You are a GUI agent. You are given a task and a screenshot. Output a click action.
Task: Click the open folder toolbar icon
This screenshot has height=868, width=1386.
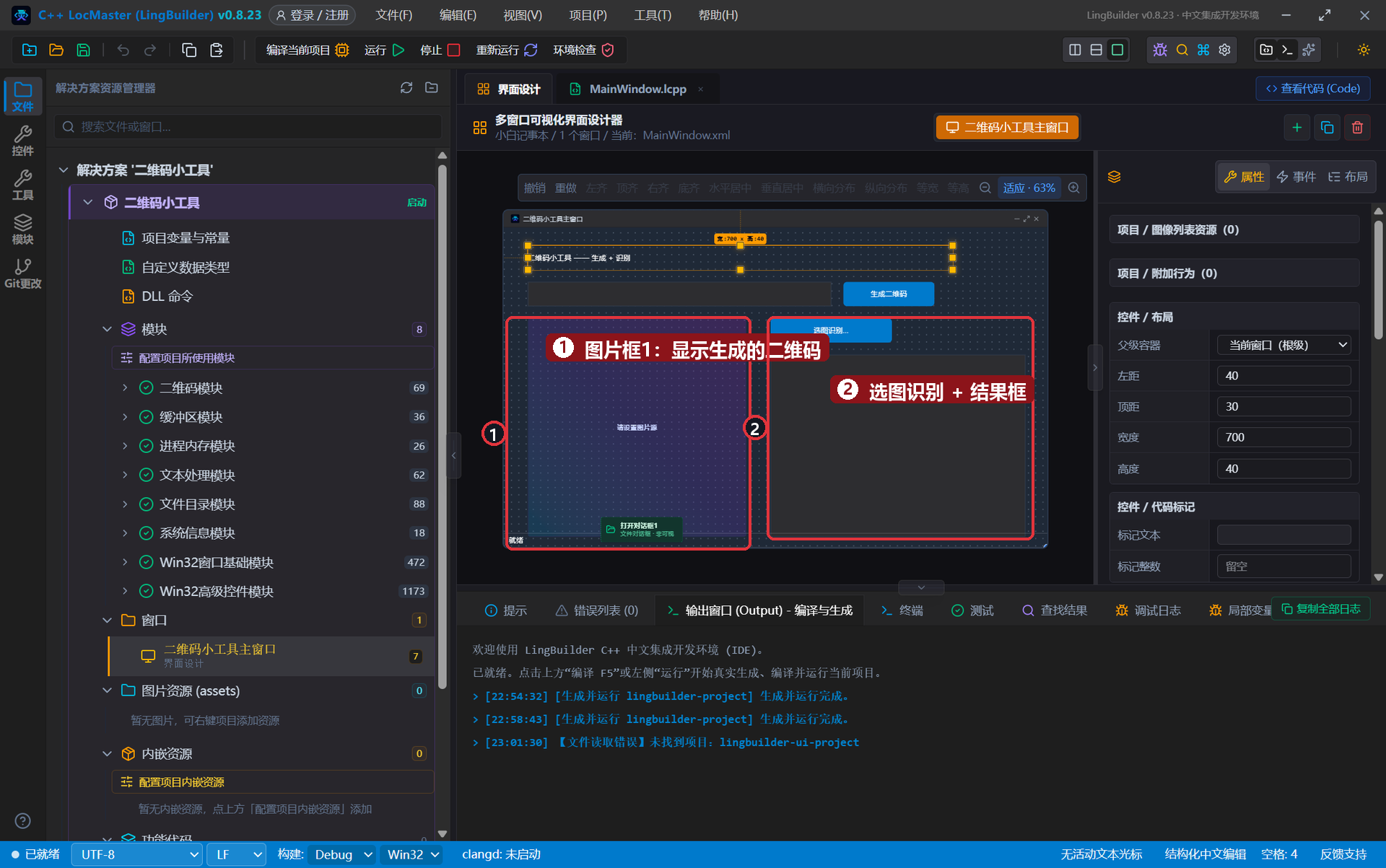click(x=56, y=50)
